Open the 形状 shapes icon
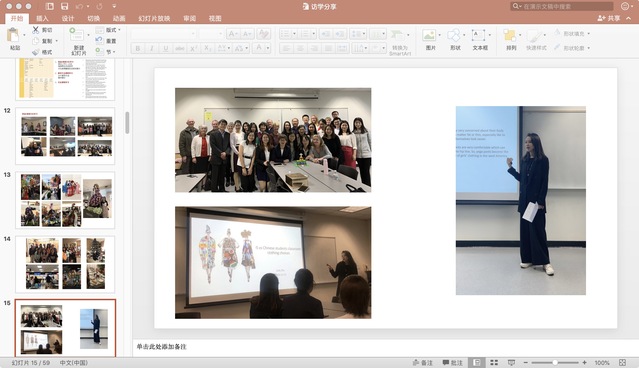The width and height of the screenshot is (639, 368). [454, 35]
